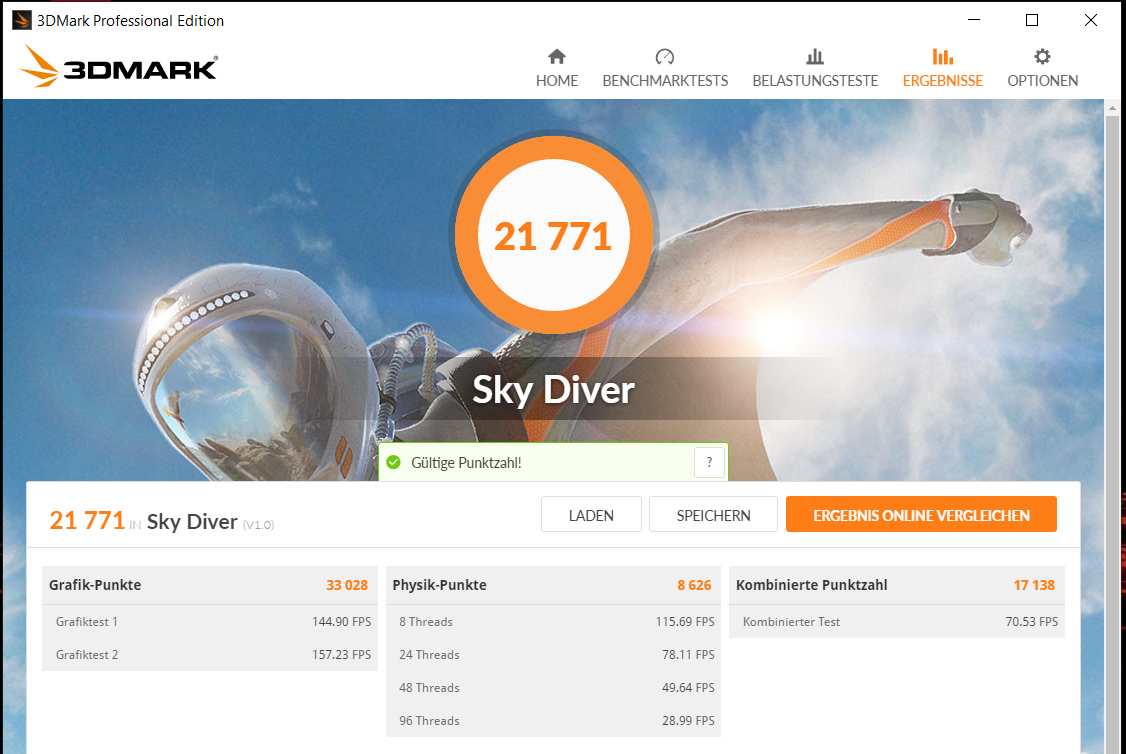Click the 48 Threads row
The width and height of the screenshot is (1126, 754).
pyautogui.click(x=553, y=688)
